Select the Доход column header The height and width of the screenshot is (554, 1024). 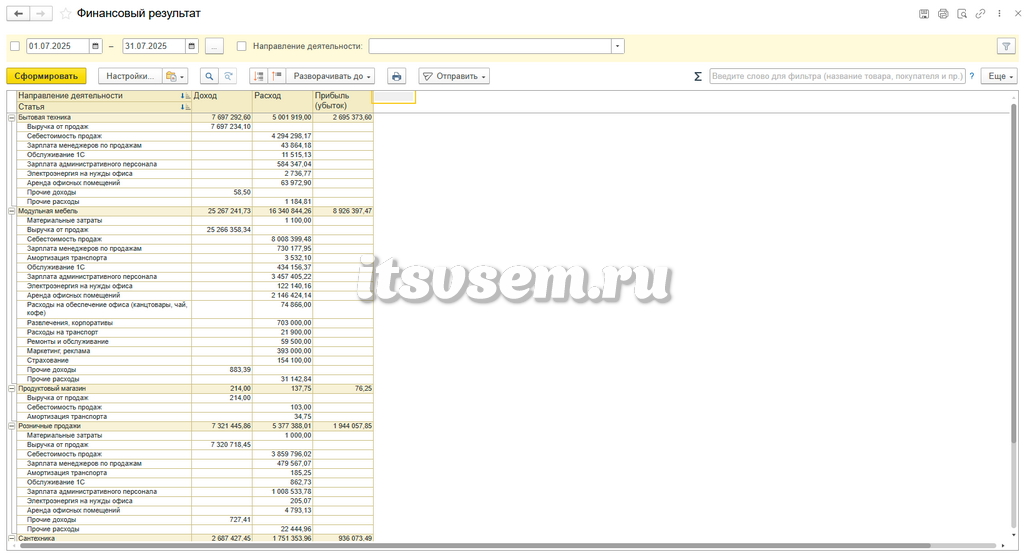(222, 101)
